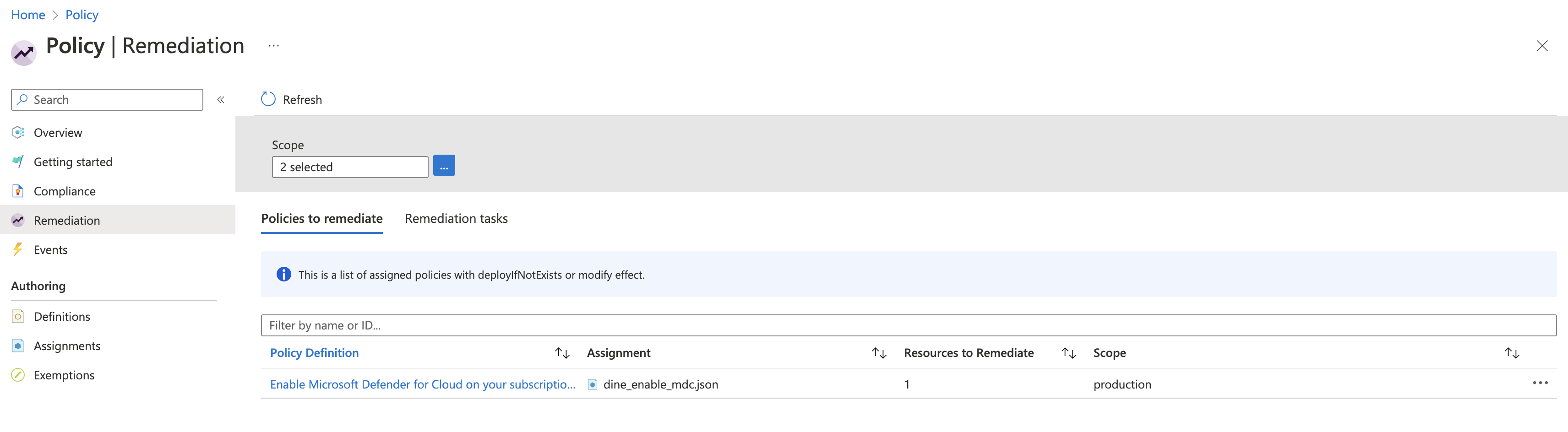The image size is (1568, 432).
Task: Select the Policies to remediate tab
Action: click(x=321, y=218)
